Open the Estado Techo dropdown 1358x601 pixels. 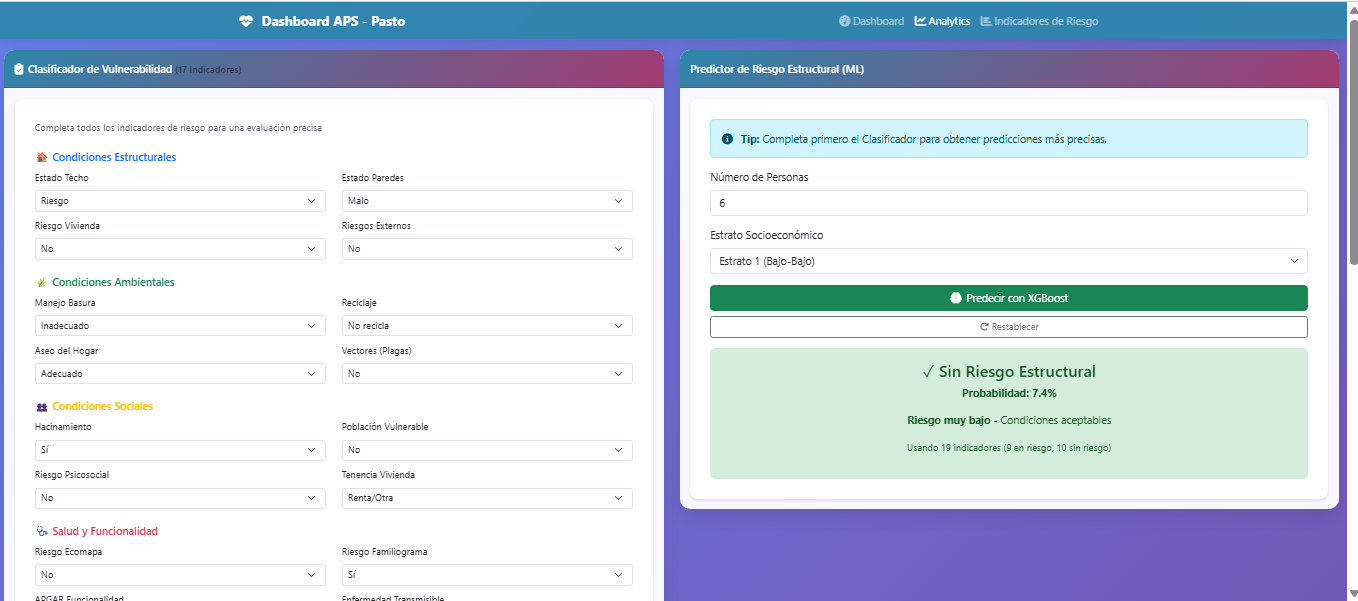click(180, 201)
